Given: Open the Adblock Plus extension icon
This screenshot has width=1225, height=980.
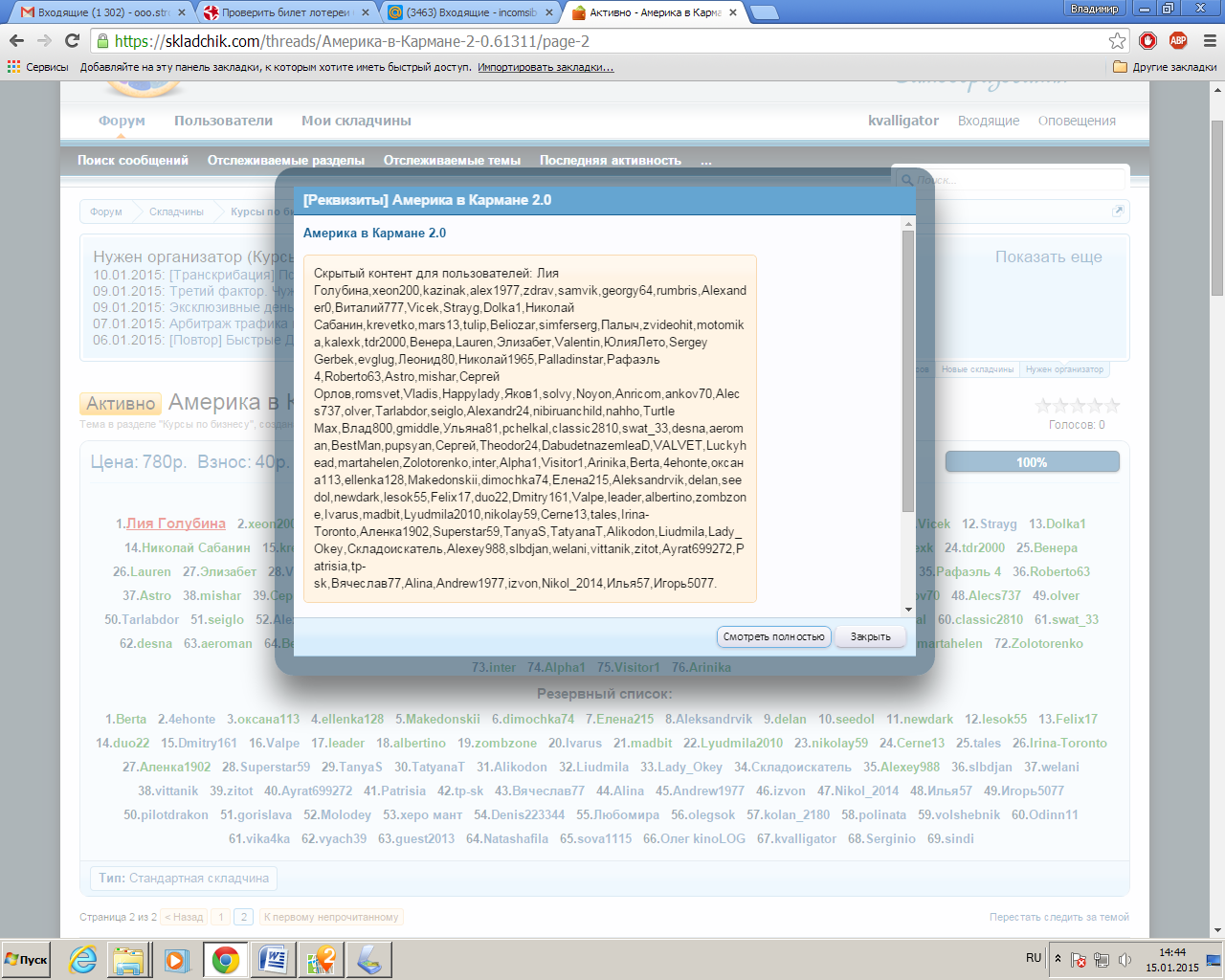Looking at the screenshot, I should pos(1178,40).
